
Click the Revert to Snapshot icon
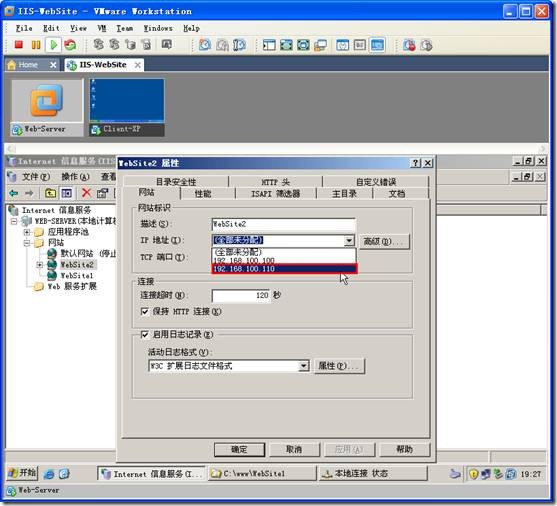click(222, 45)
